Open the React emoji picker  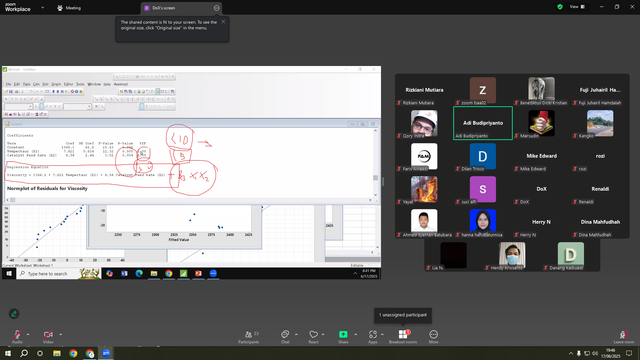coord(313,336)
